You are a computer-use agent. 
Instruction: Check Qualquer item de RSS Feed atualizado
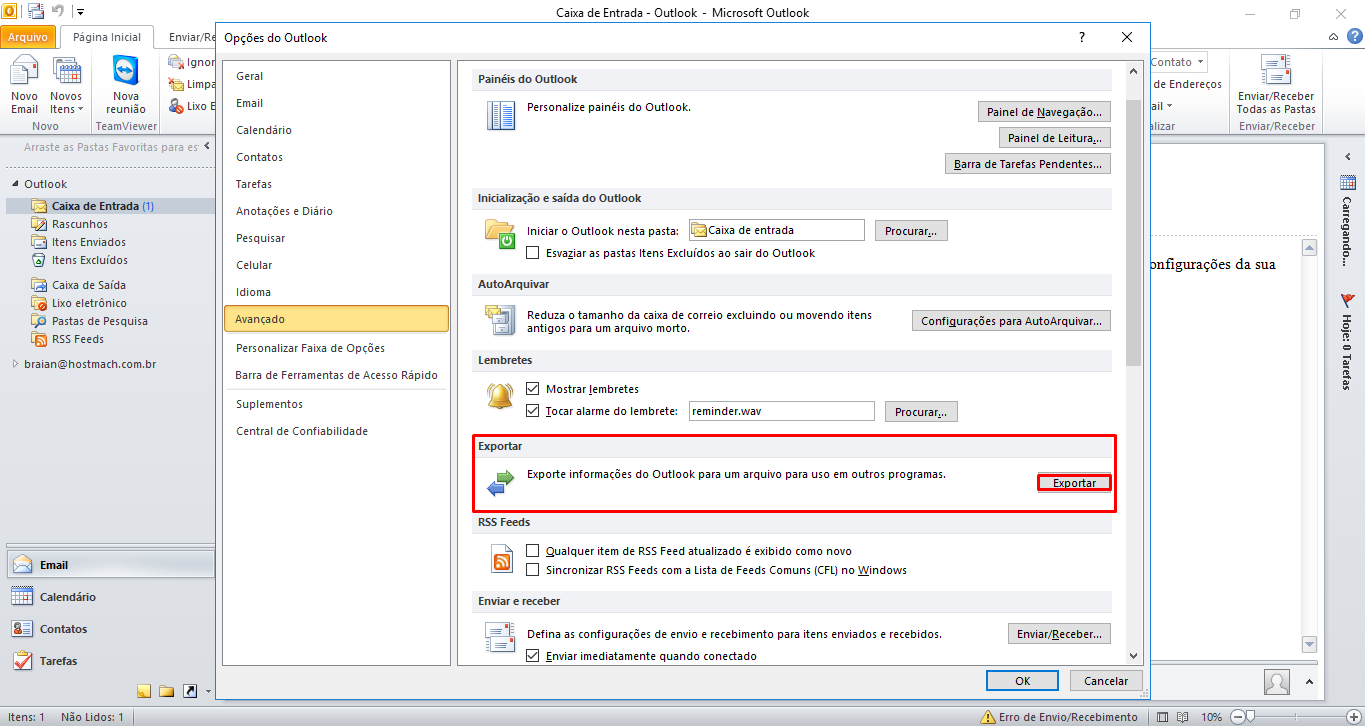(533, 551)
